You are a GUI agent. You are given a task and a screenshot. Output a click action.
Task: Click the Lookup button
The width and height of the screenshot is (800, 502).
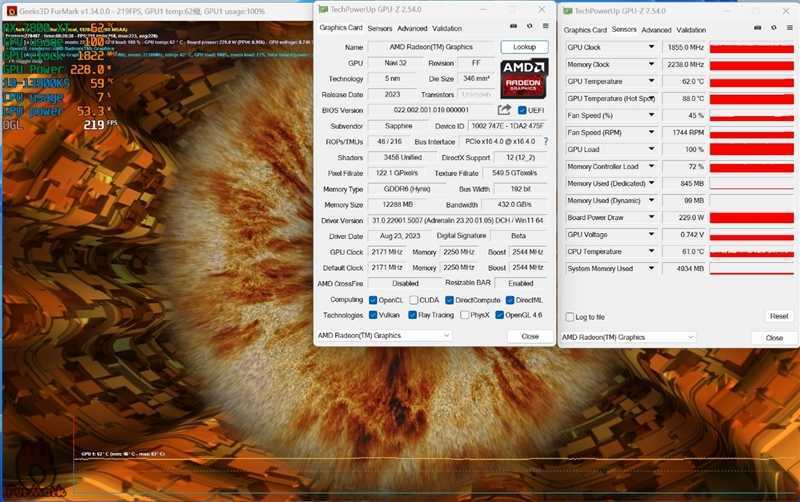524,47
